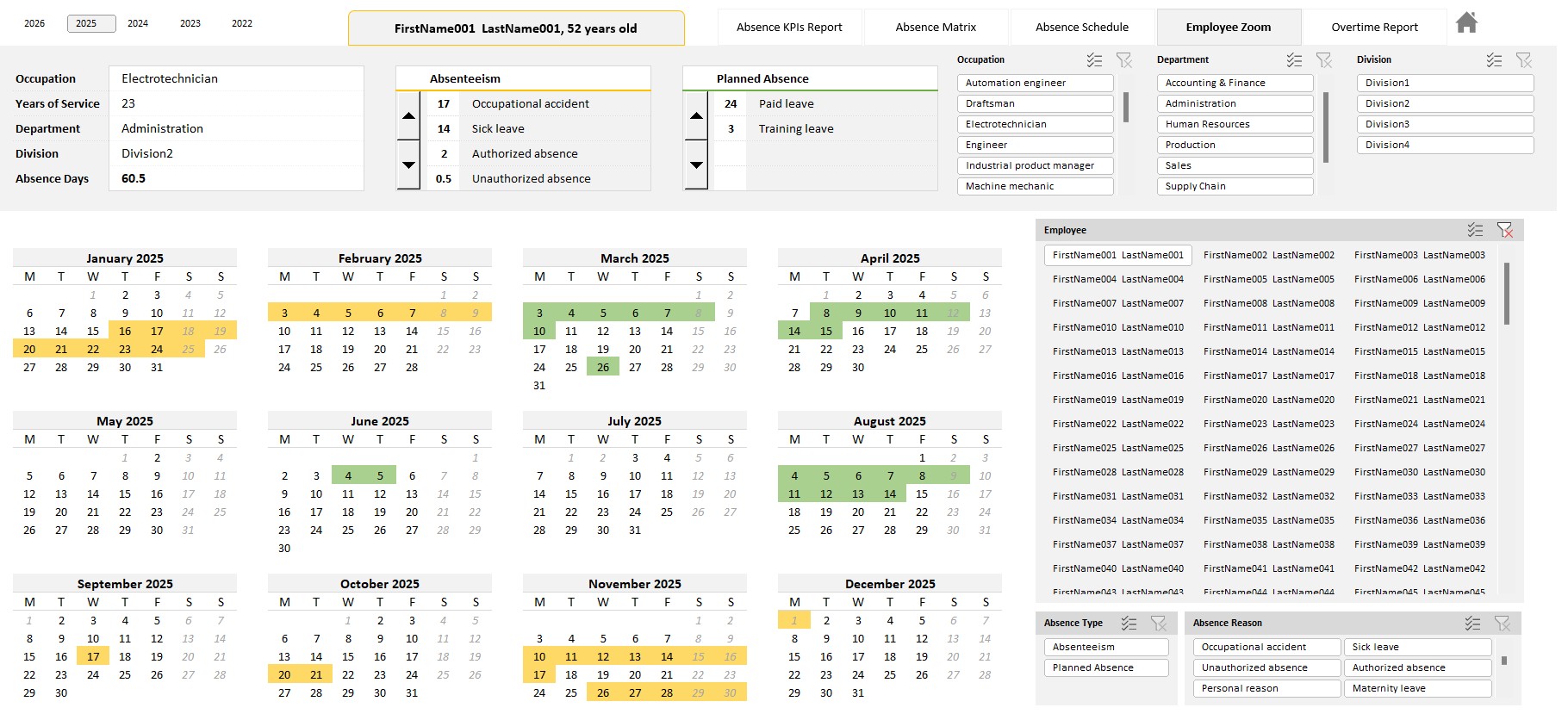Select Division3 in Division slicer
This screenshot has height=720, width=1568.
click(1444, 124)
